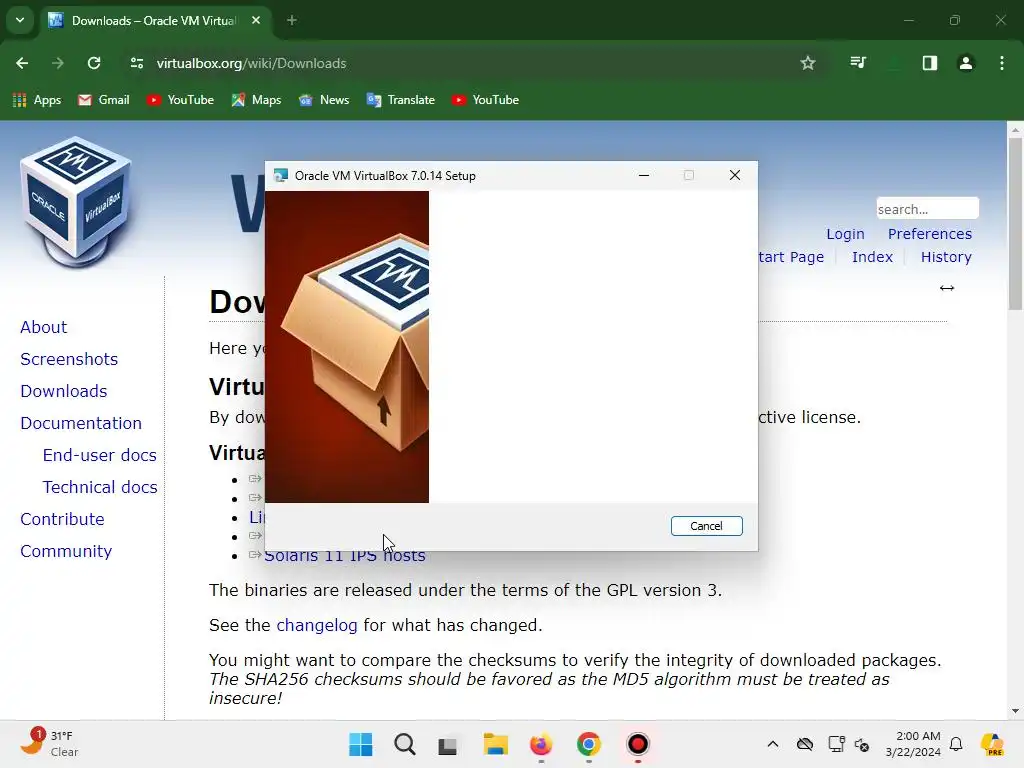Screen dimensions: 1024x768
Task: Select the Downloads – Oracle VM VirtualBox tab
Action: pyautogui.click(x=154, y=20)
